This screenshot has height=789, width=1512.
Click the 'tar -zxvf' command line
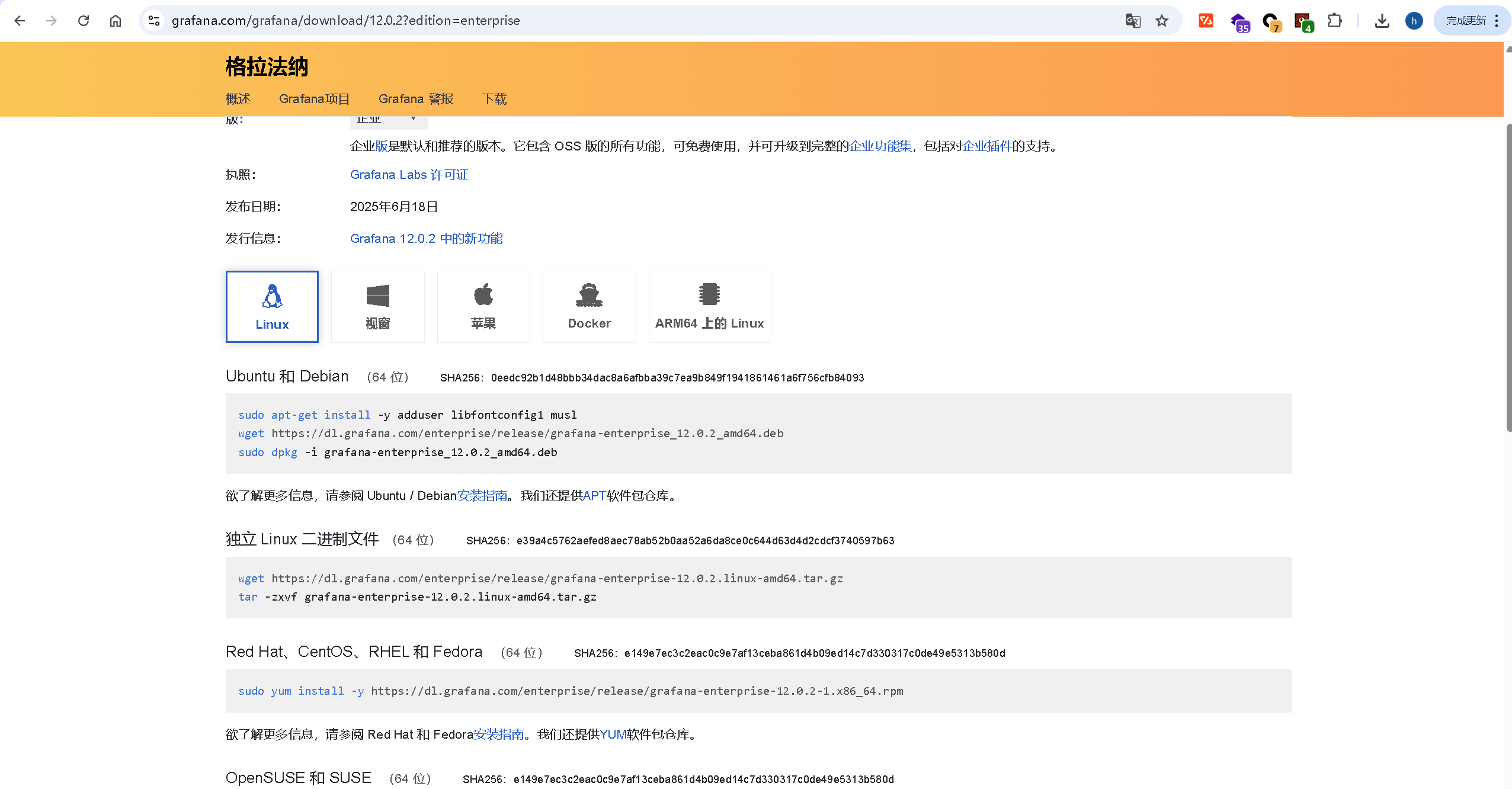417,597
